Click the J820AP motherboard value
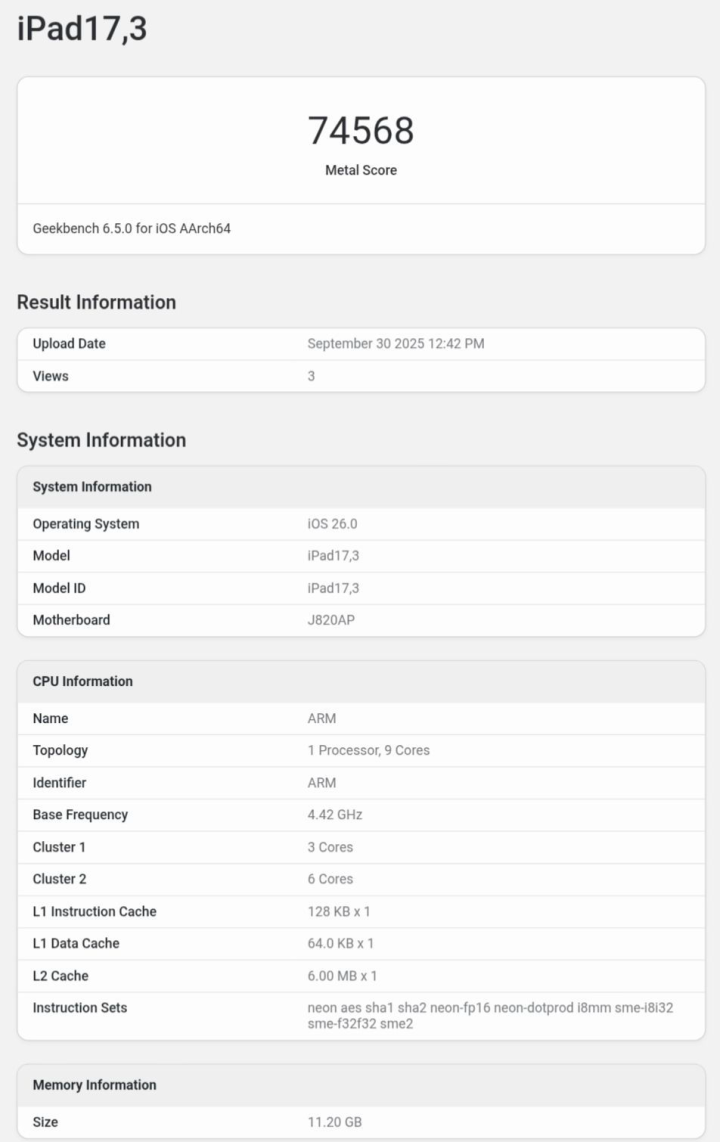720x1142 pixels. (x=331, y=620)
